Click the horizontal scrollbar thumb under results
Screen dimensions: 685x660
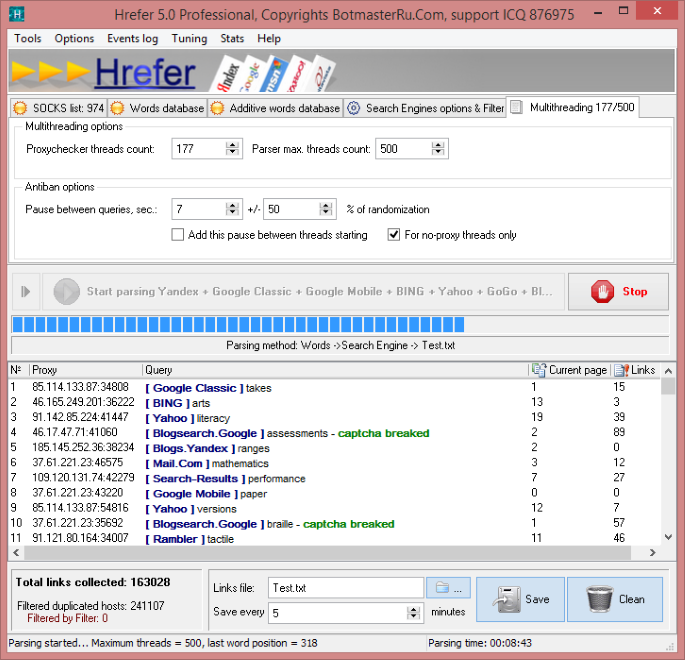[x=328, y=553]
